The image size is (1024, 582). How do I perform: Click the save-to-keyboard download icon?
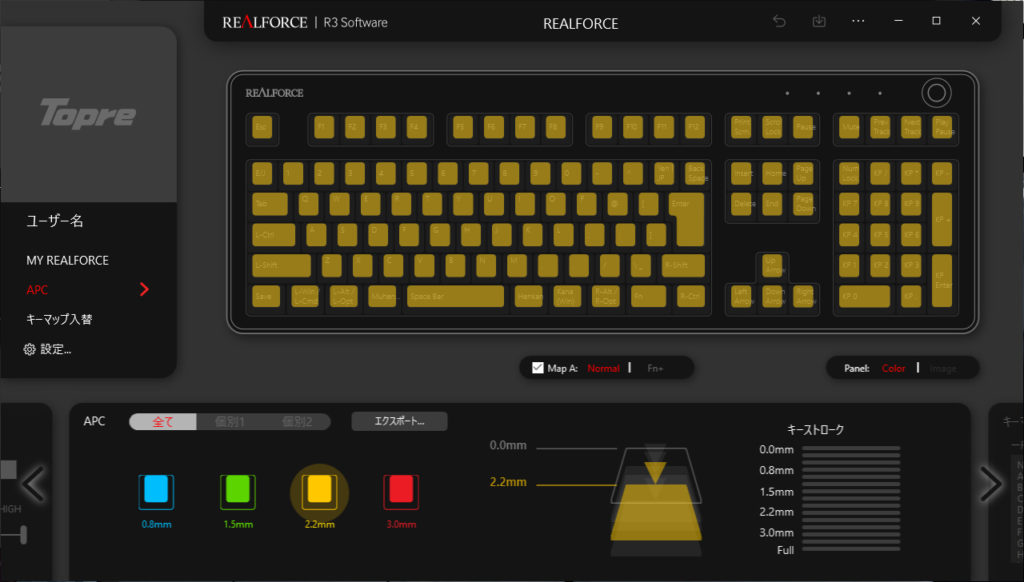click(818, 22)
